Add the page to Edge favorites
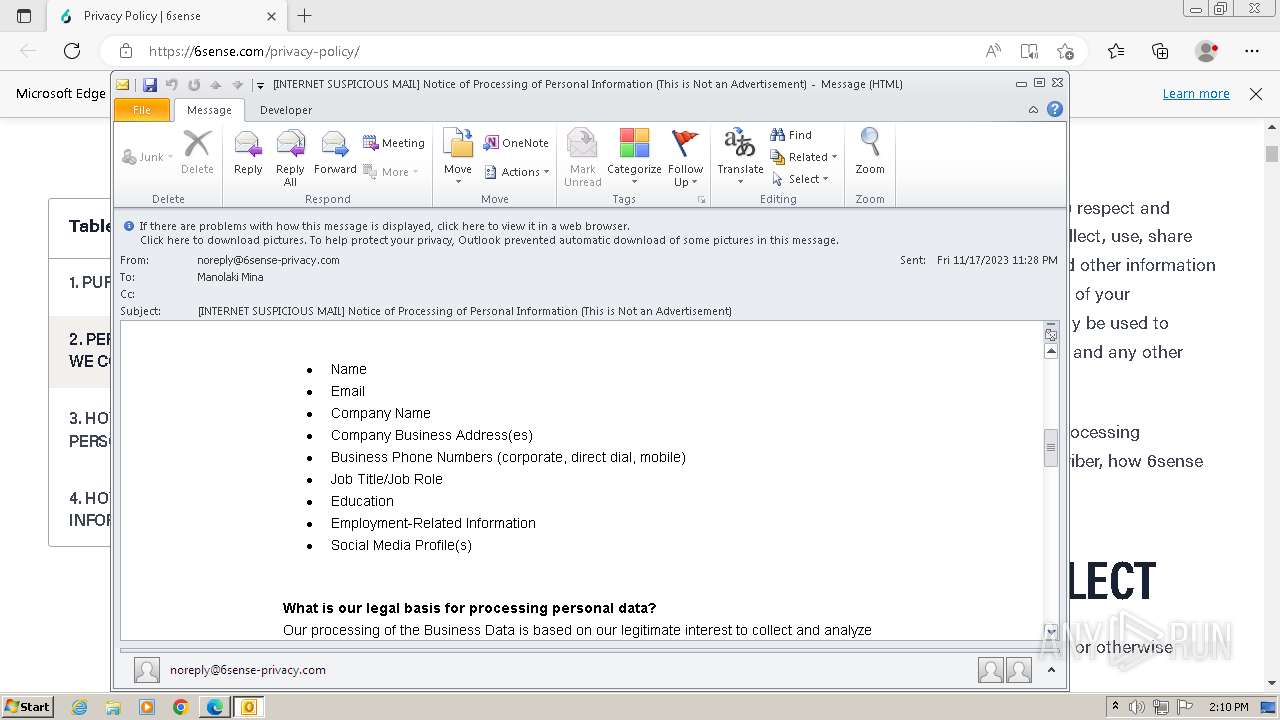The width and height of the screenshot is (1280, 720). point(1065,51)
